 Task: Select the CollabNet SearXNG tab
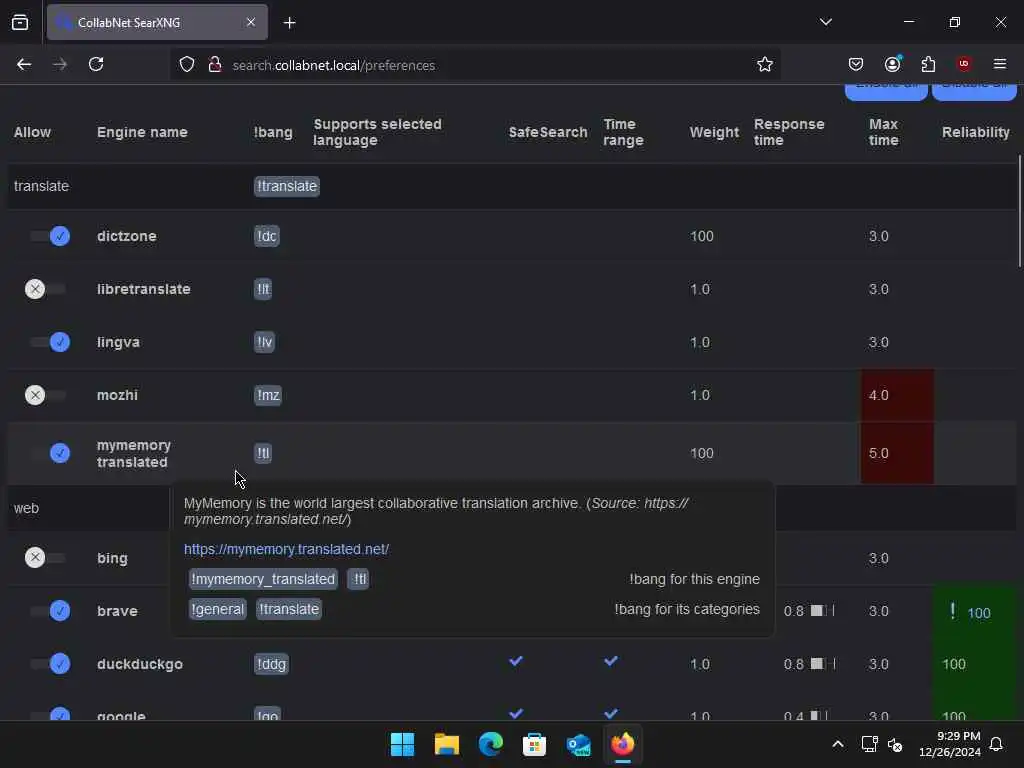point(157,22)
